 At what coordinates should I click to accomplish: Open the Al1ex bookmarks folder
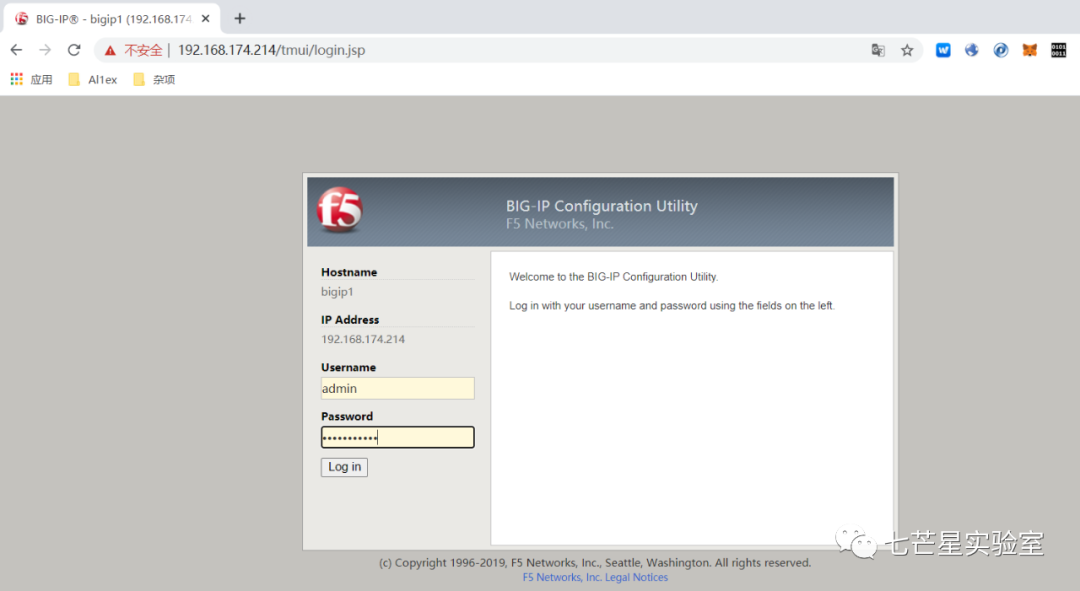point(93,79)
